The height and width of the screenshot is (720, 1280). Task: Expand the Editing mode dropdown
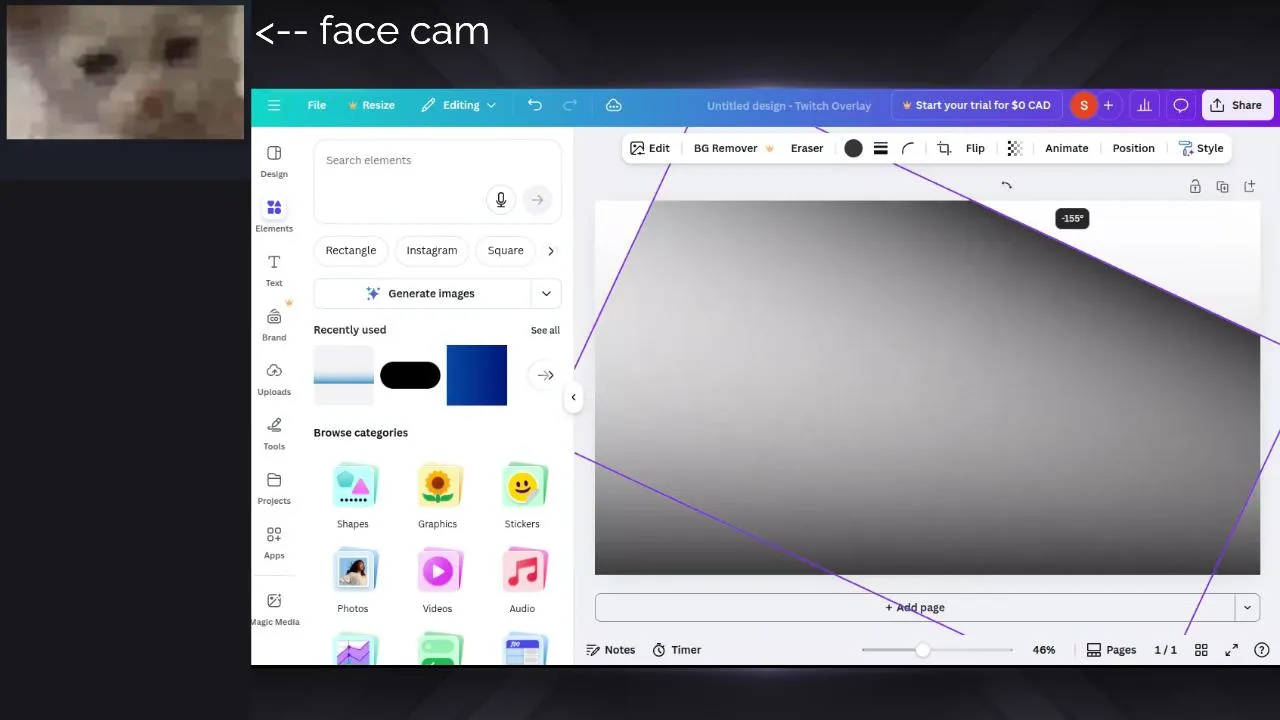tap(458, 105)
